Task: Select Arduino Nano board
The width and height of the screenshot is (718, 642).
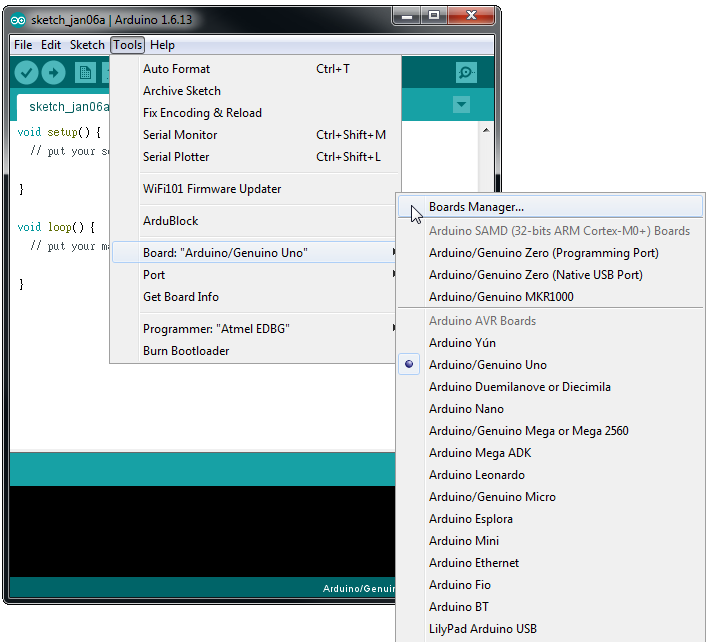Action: (x=551, y=409)
